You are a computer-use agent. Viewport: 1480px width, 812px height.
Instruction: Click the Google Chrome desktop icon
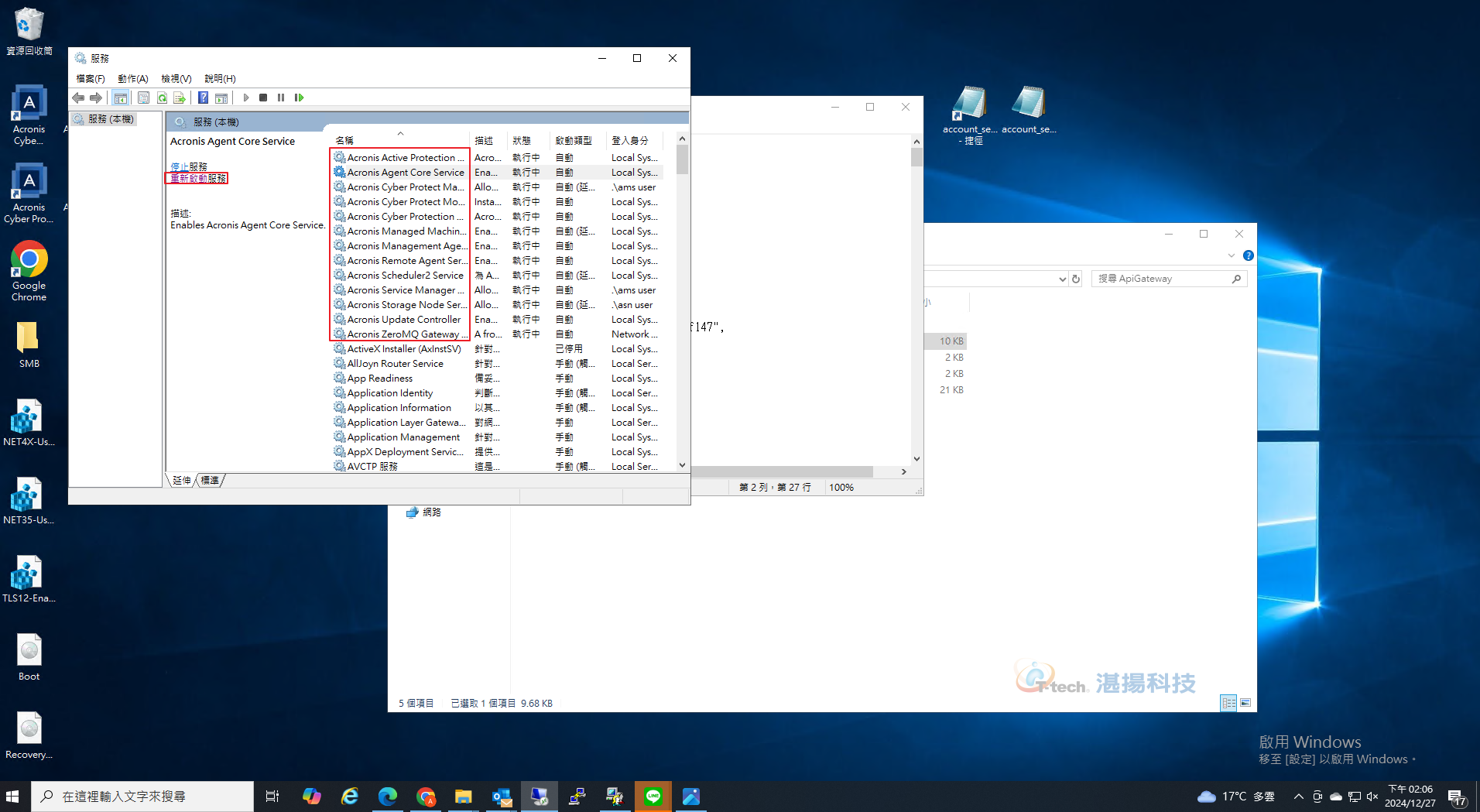click(29, 271)
